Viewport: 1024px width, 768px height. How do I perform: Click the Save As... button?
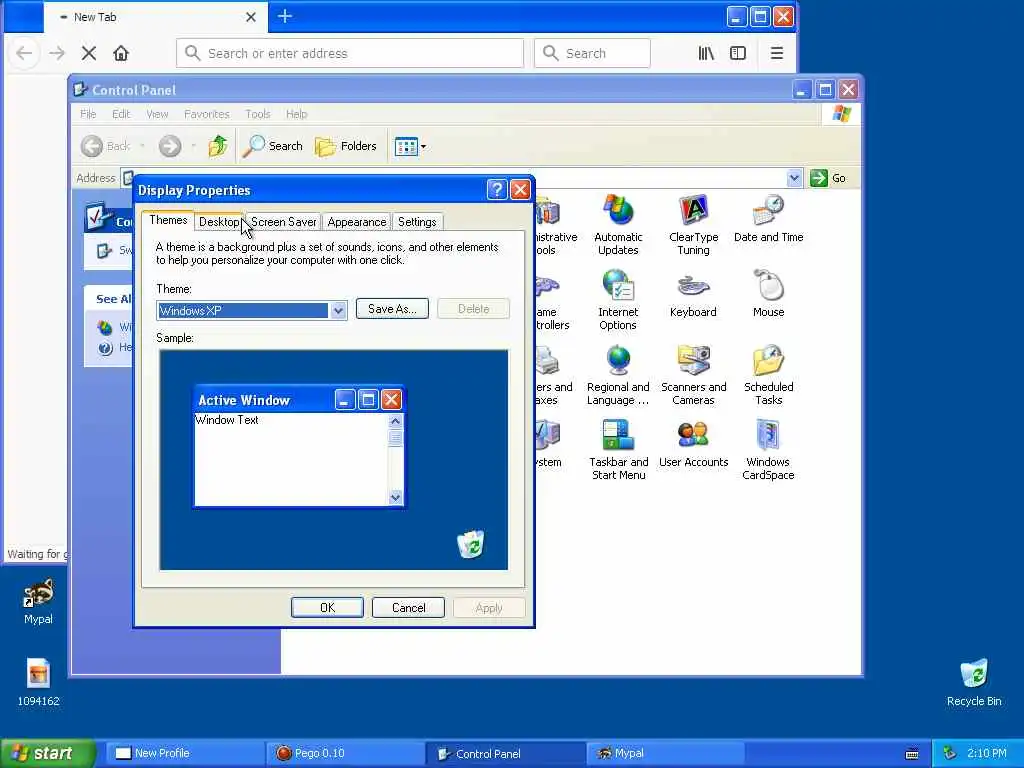pyautogui.click(x=392, y=309)
